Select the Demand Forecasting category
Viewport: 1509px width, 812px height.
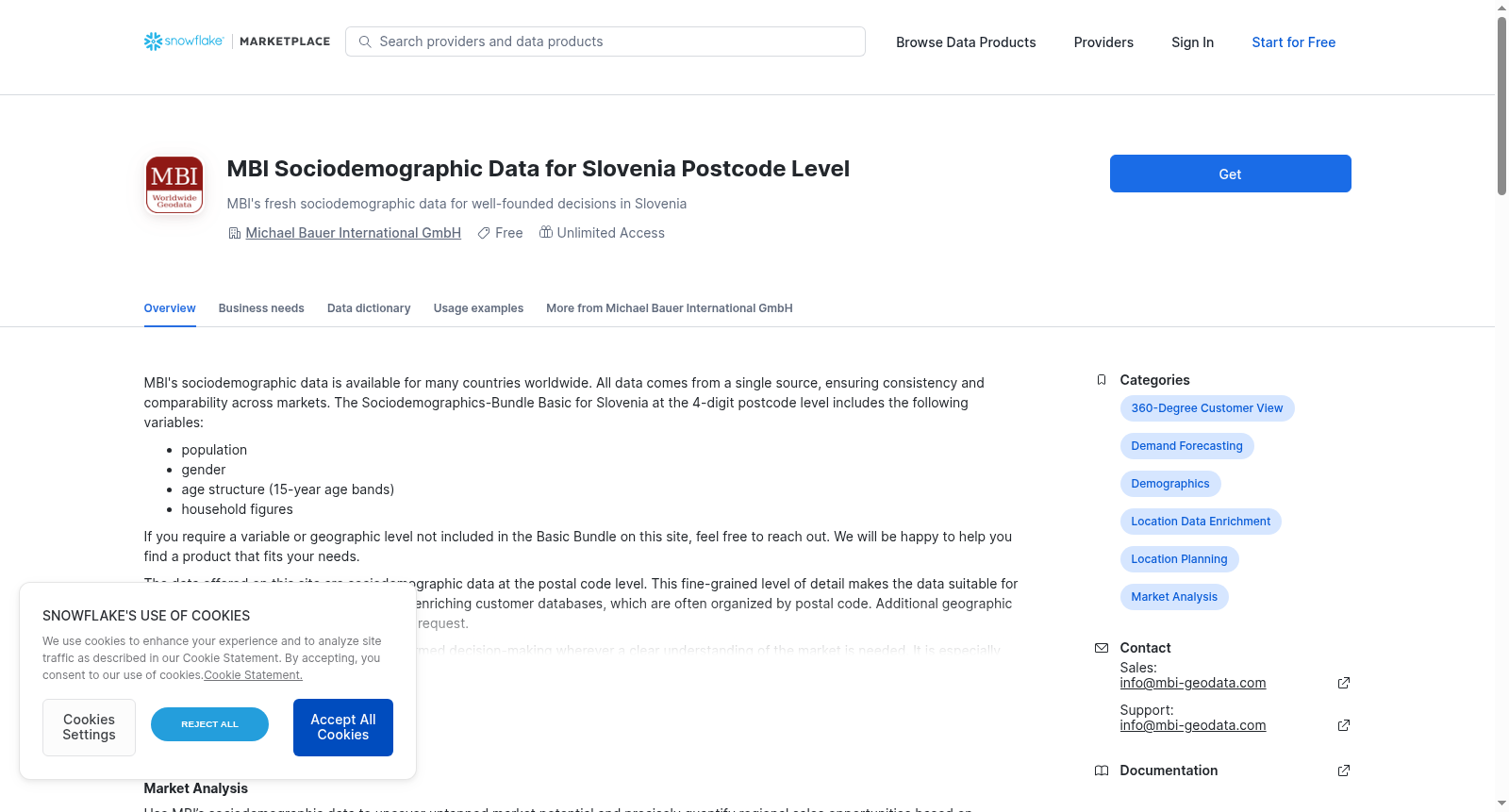[1186, 446]
